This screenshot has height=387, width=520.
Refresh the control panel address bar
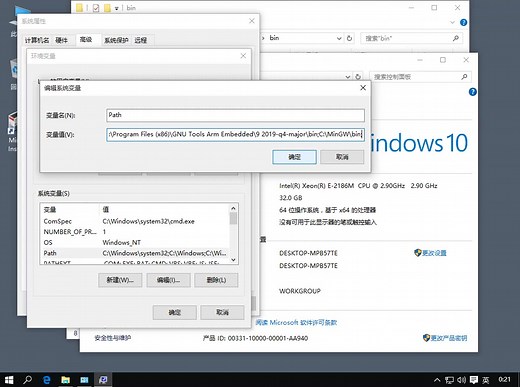pos(358,77)
